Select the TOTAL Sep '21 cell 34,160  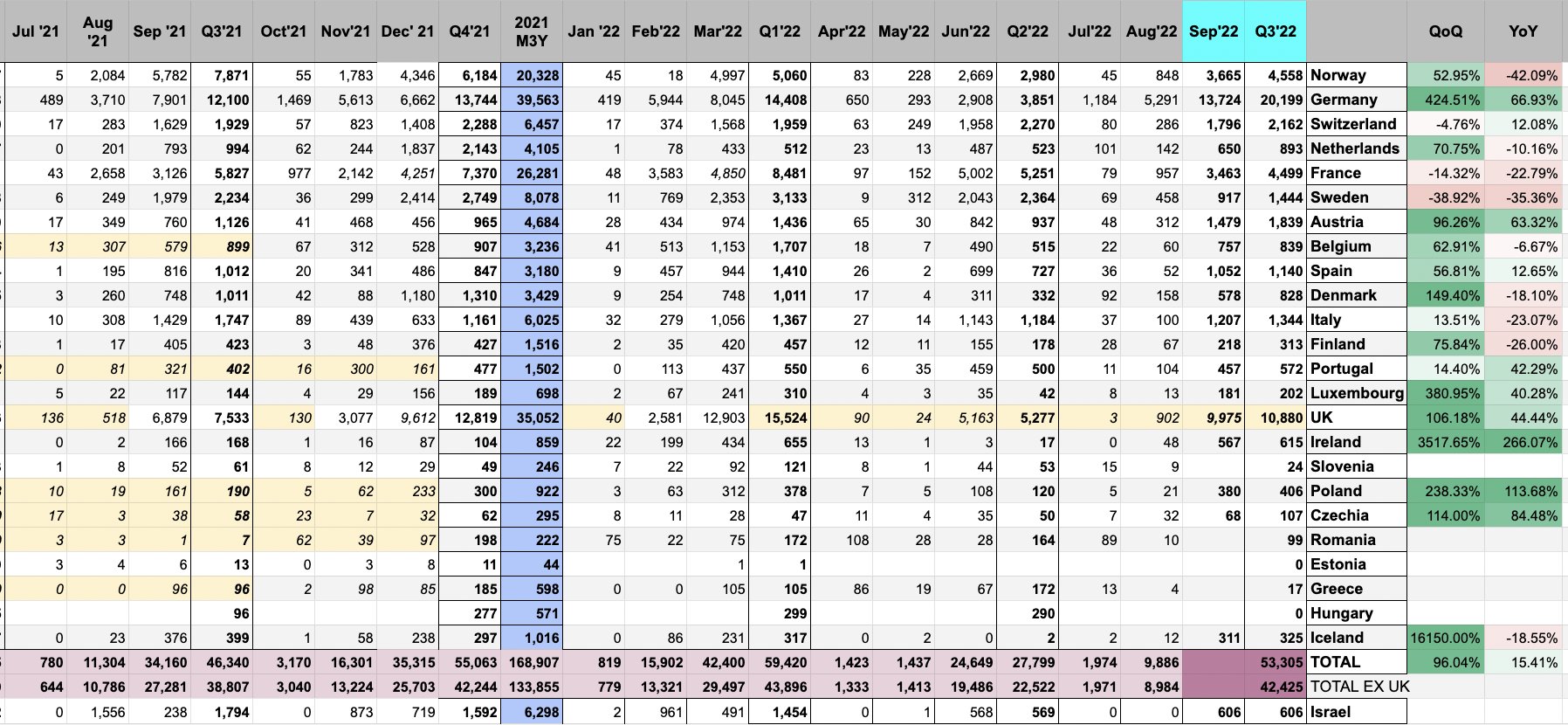coord(160,662)
